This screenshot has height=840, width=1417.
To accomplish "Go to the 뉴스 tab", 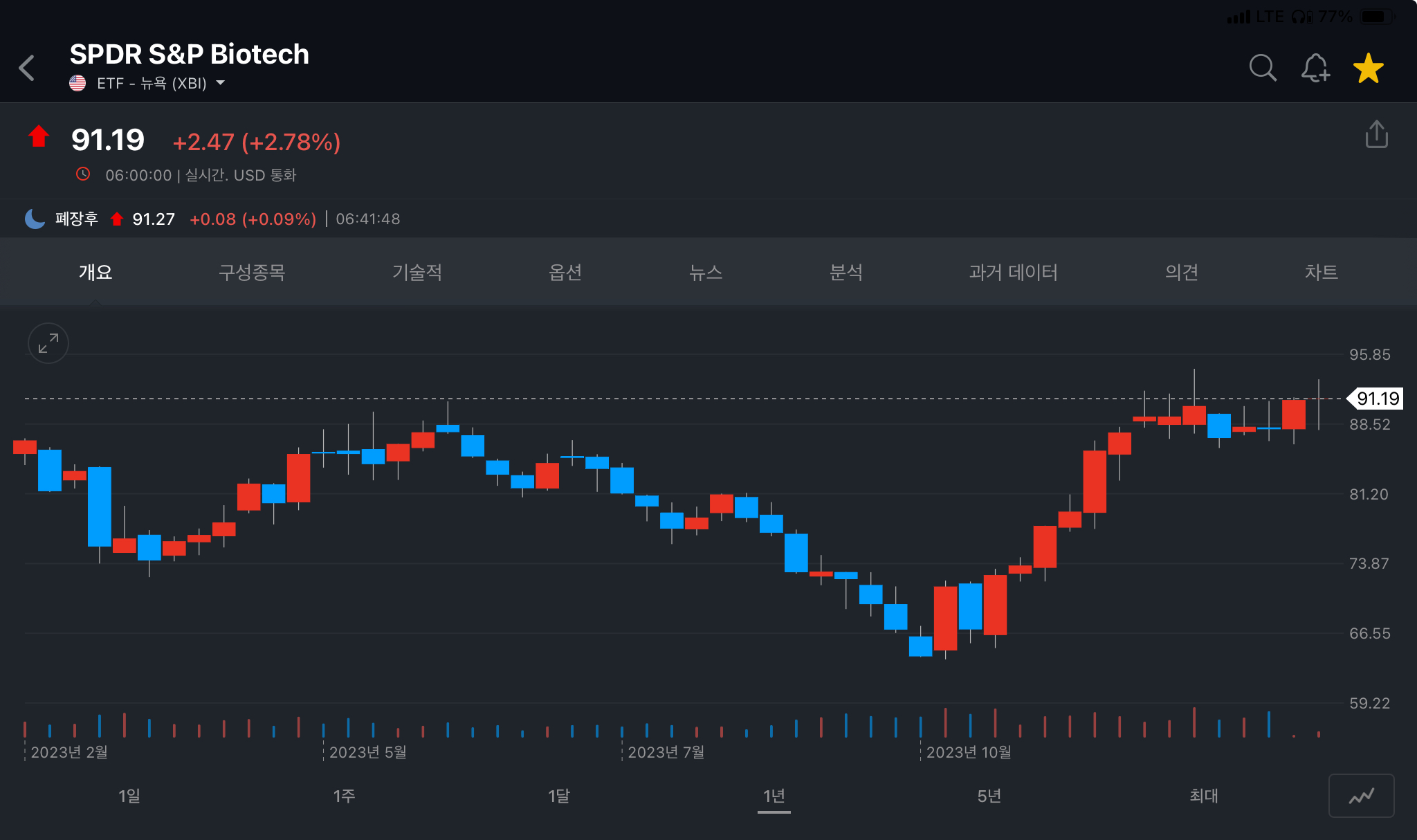I will [x=706, y=272].
